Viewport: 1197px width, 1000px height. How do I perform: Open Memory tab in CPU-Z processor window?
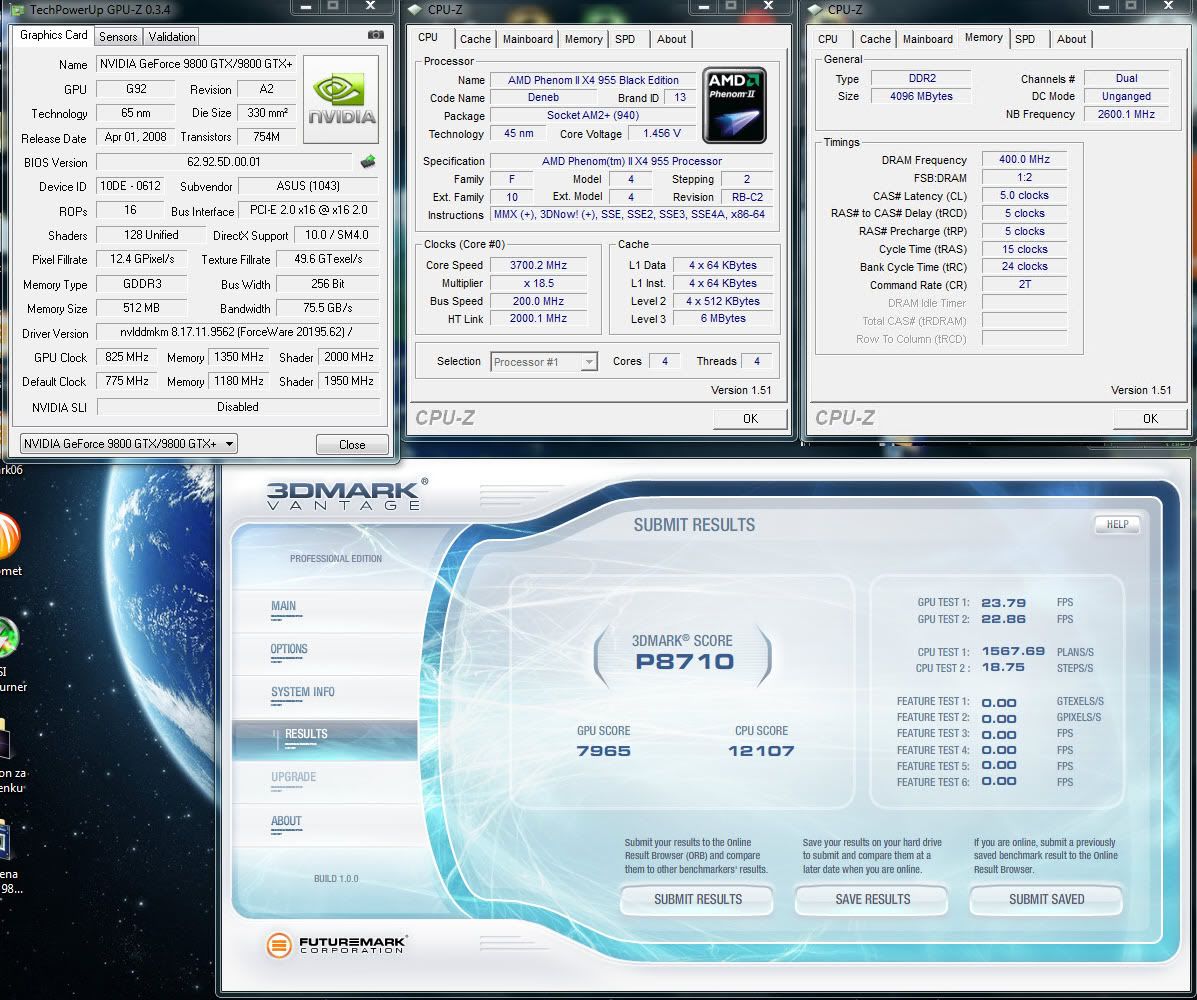pos(583,39)
